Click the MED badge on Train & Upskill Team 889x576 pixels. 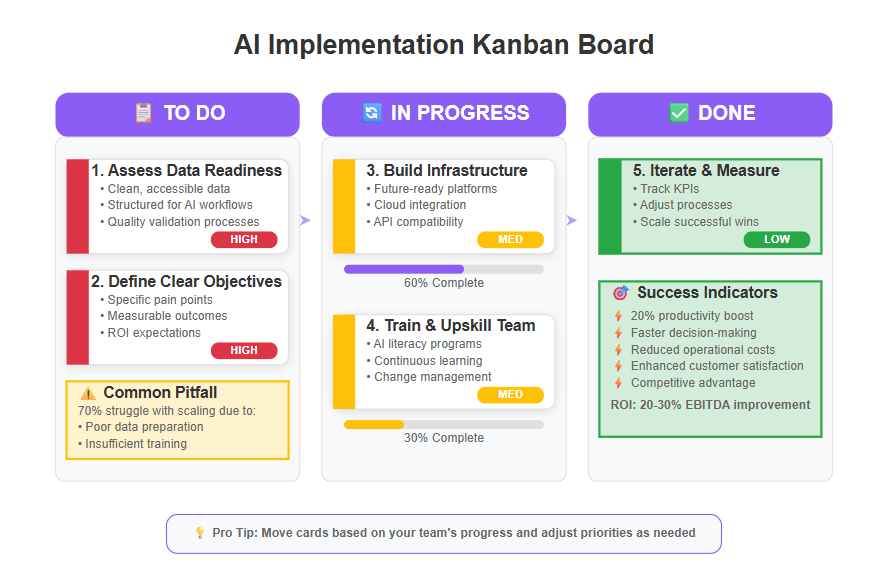point(510,395)
